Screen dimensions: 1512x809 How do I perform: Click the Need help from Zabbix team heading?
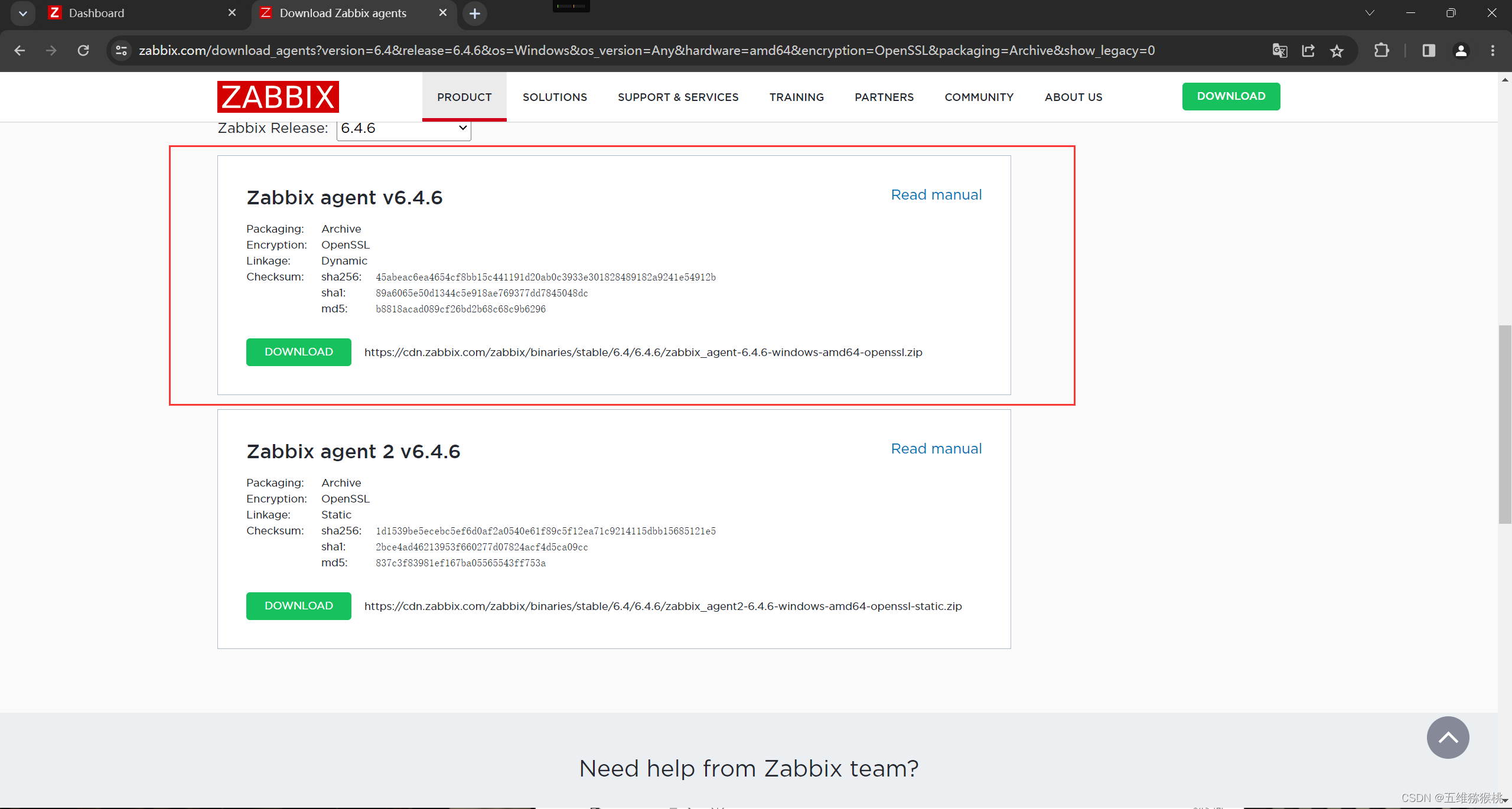(x=749, y=768)
